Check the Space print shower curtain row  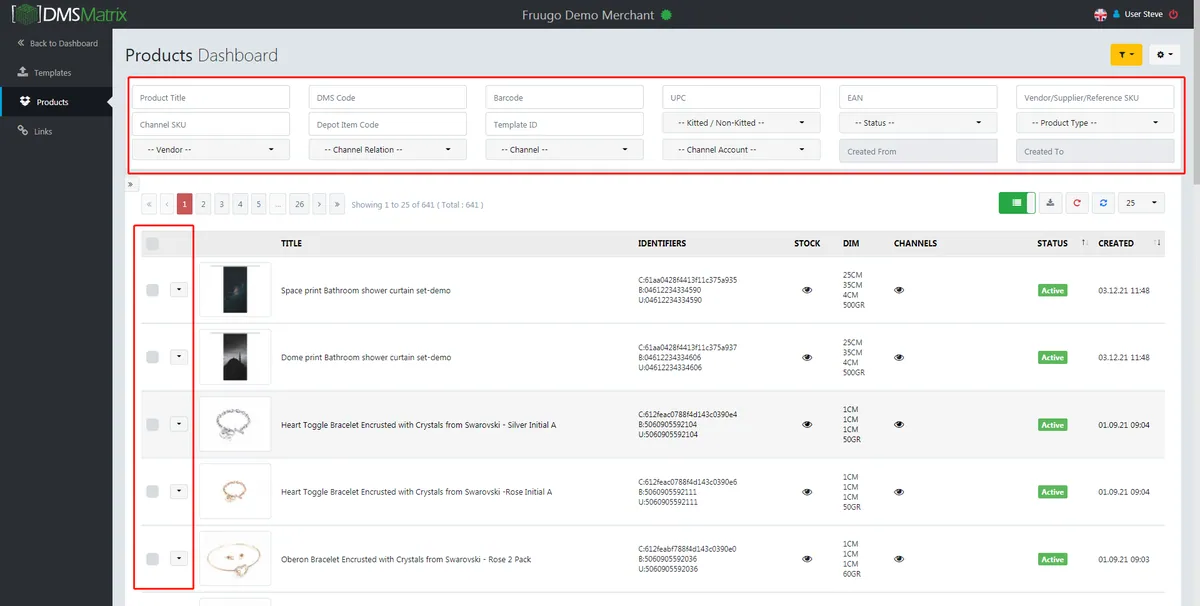[x=152, y=290]
